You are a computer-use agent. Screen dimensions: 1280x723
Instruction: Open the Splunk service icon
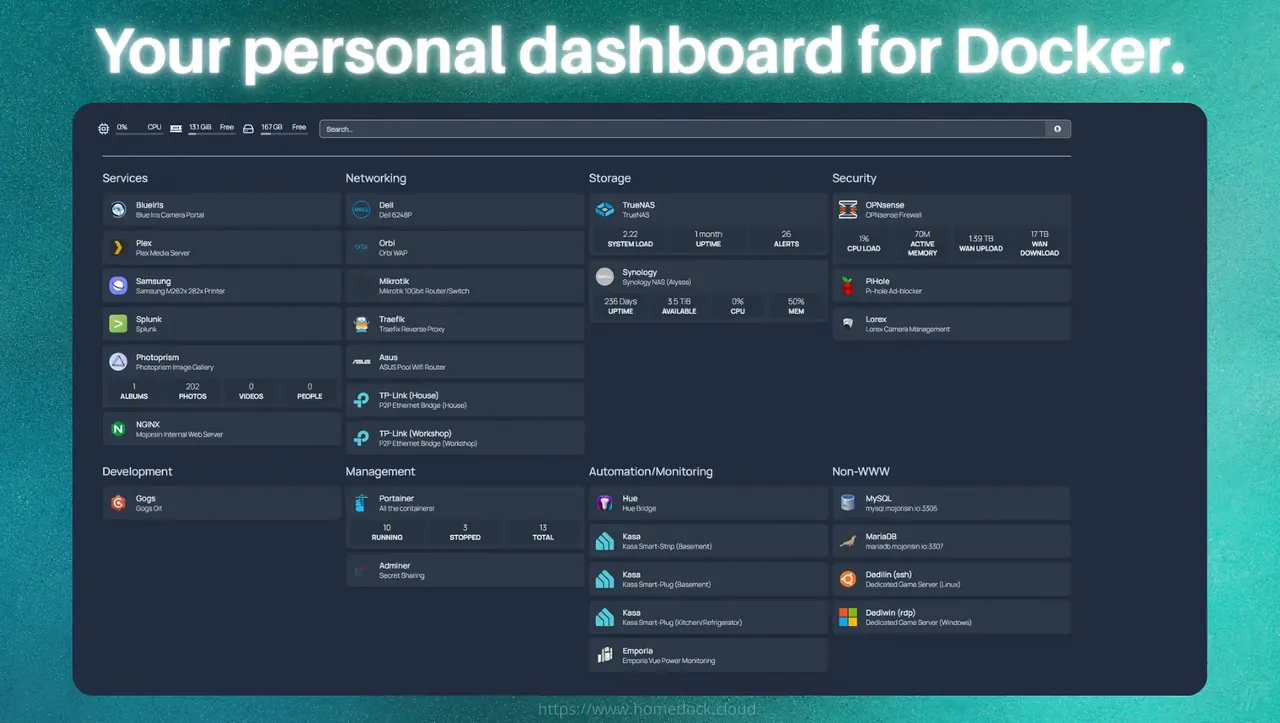118,323
